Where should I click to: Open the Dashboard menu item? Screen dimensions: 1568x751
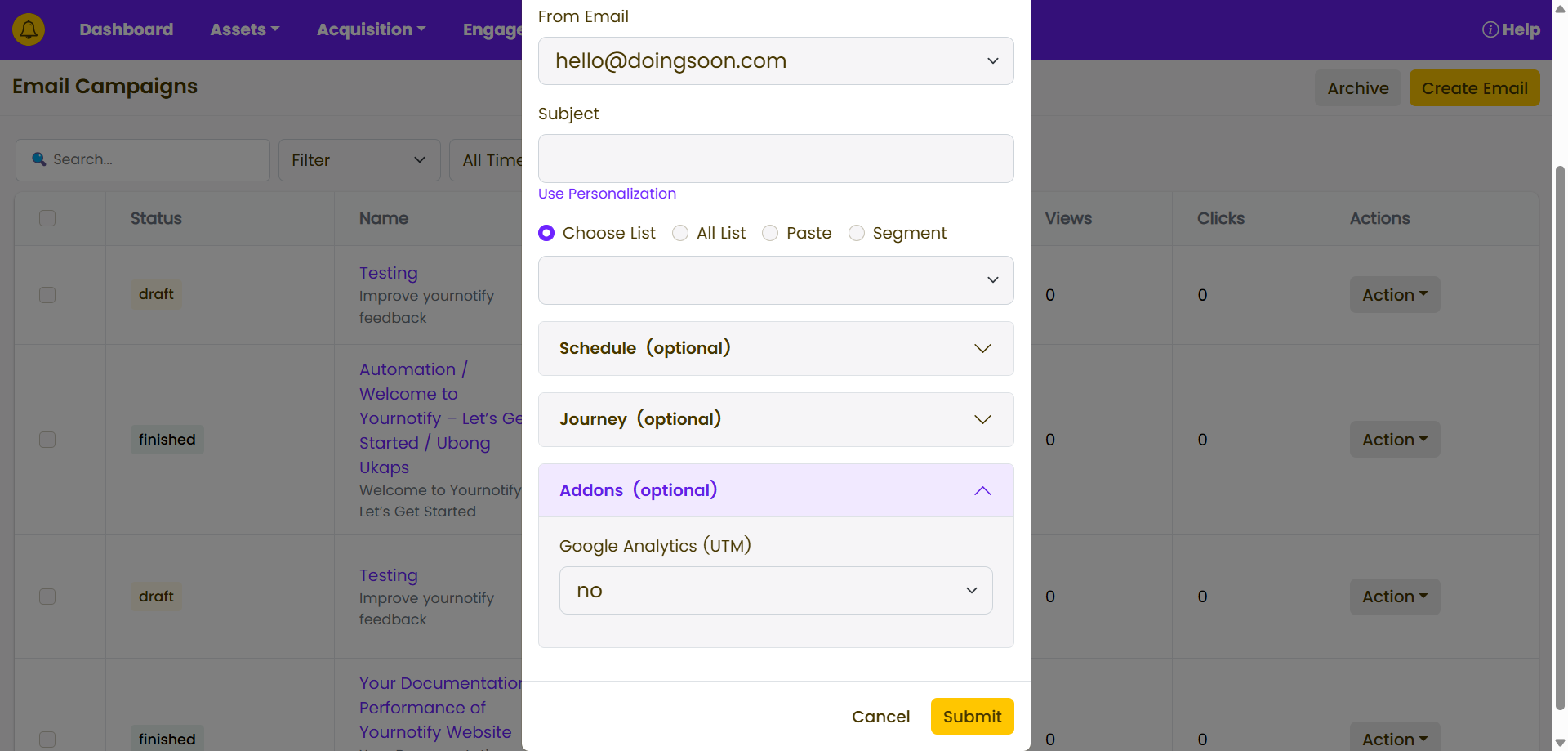pos(127,29)
